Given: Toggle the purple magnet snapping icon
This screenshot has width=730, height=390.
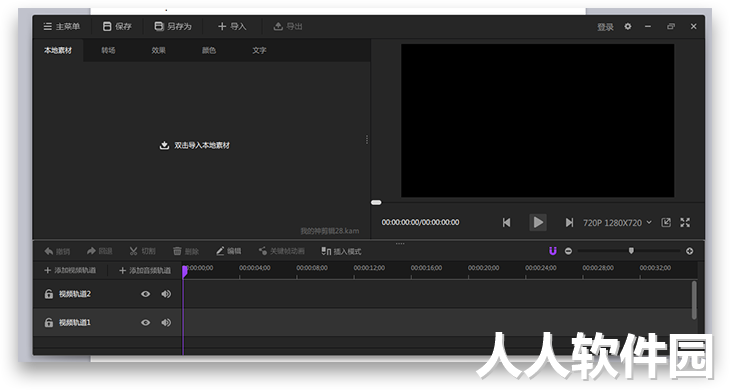Looking at the screenshot, I should [553, 251].
